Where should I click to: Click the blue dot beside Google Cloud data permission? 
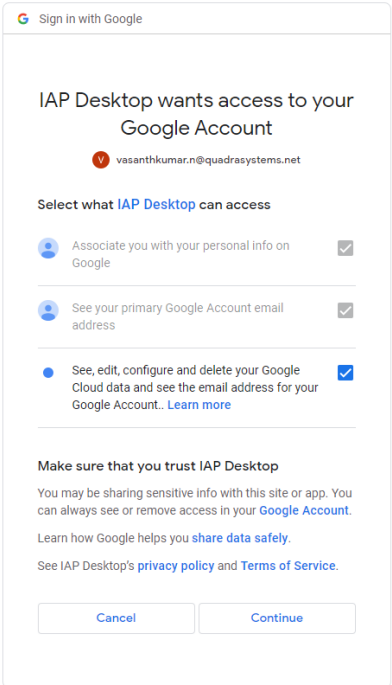(x=49, y=373)
